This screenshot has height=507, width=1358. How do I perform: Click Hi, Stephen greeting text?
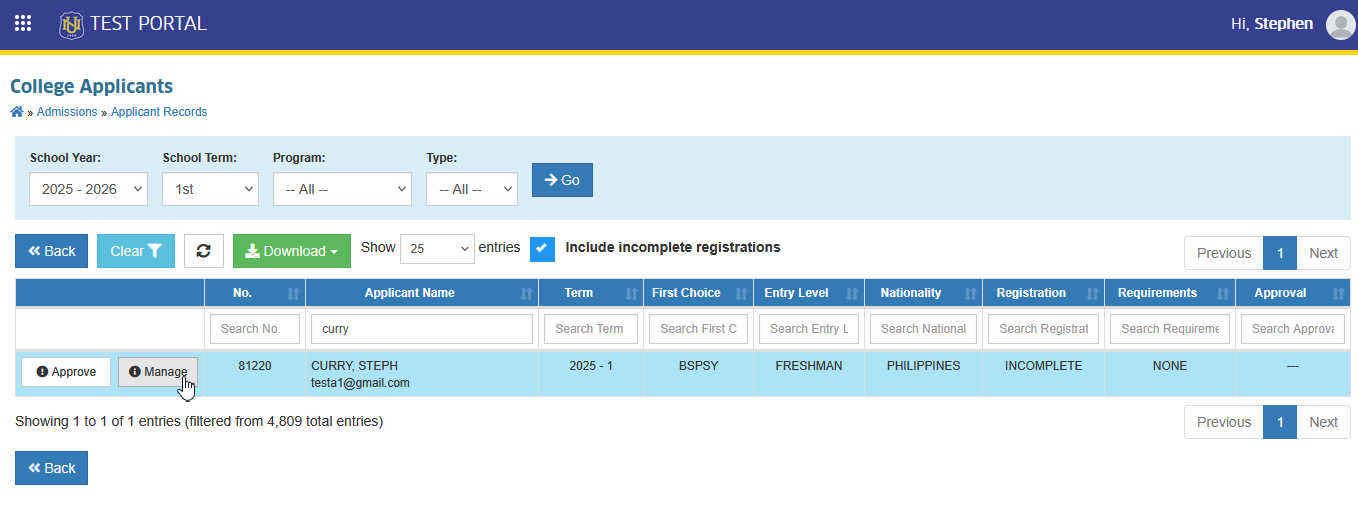tap(1272, 24)
